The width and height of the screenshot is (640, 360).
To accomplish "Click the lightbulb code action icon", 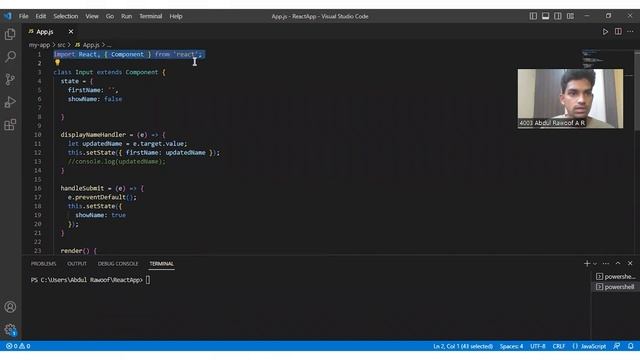I will (58, 62).
